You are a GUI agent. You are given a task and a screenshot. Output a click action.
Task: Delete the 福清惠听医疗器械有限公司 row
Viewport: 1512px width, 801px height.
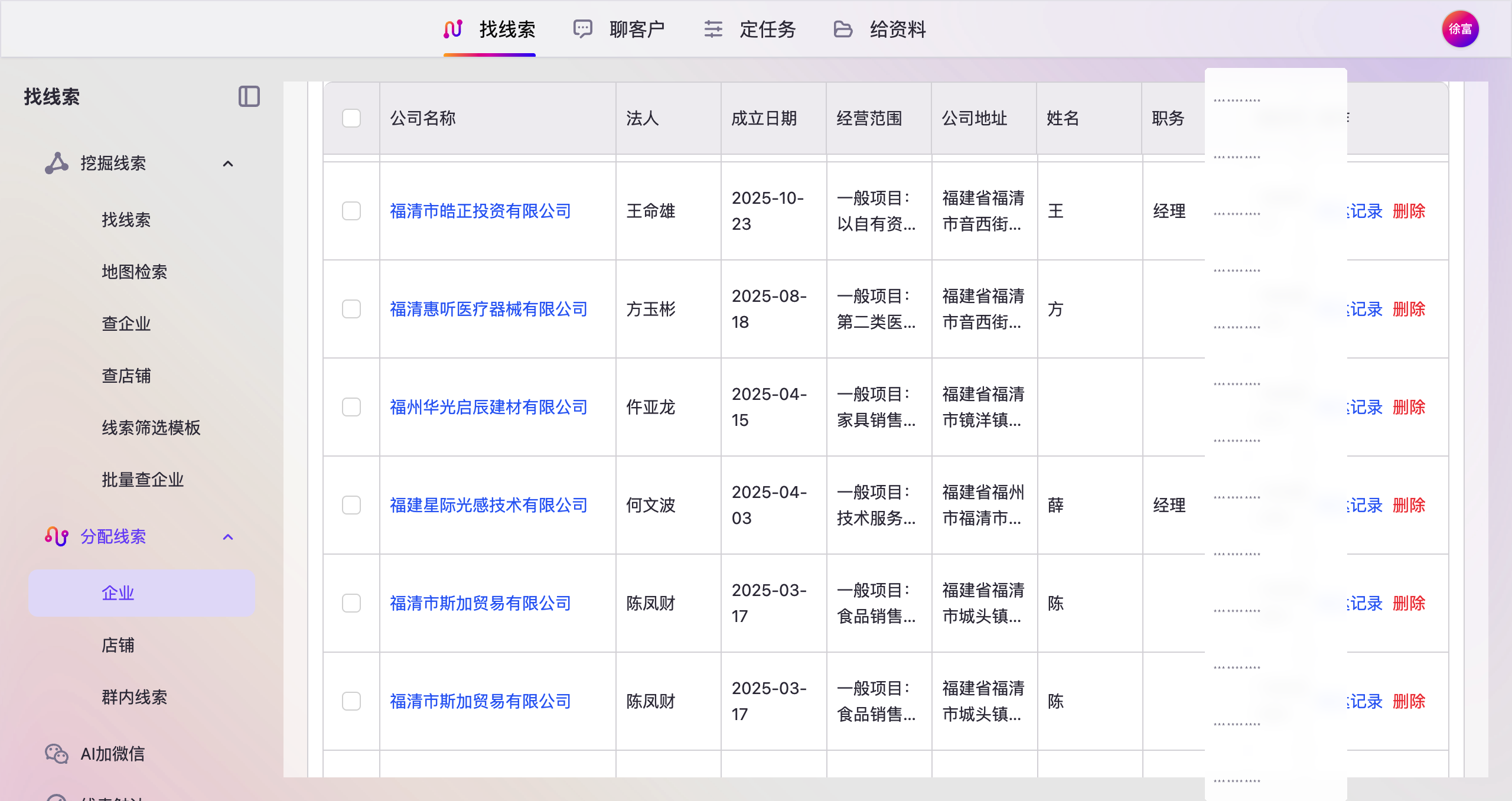(x=1409, y=309)
